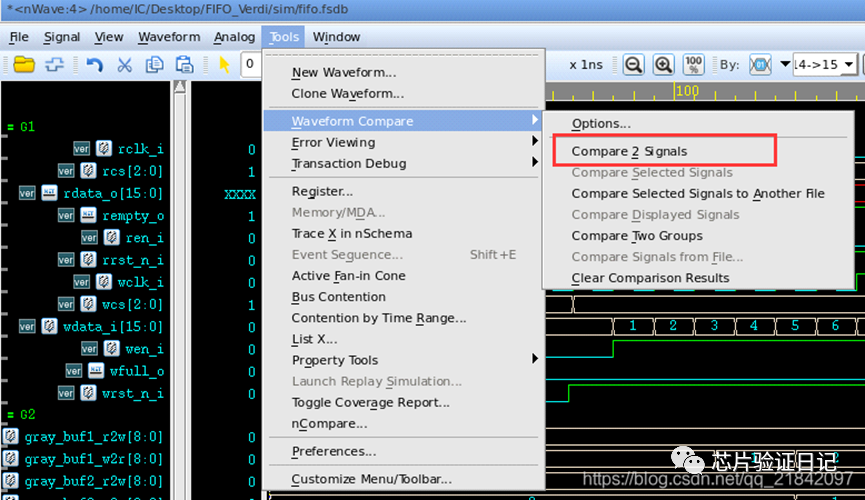
Task: Click icon beside gray_buf2_r2w[8:0]
Action: (10, 480)
